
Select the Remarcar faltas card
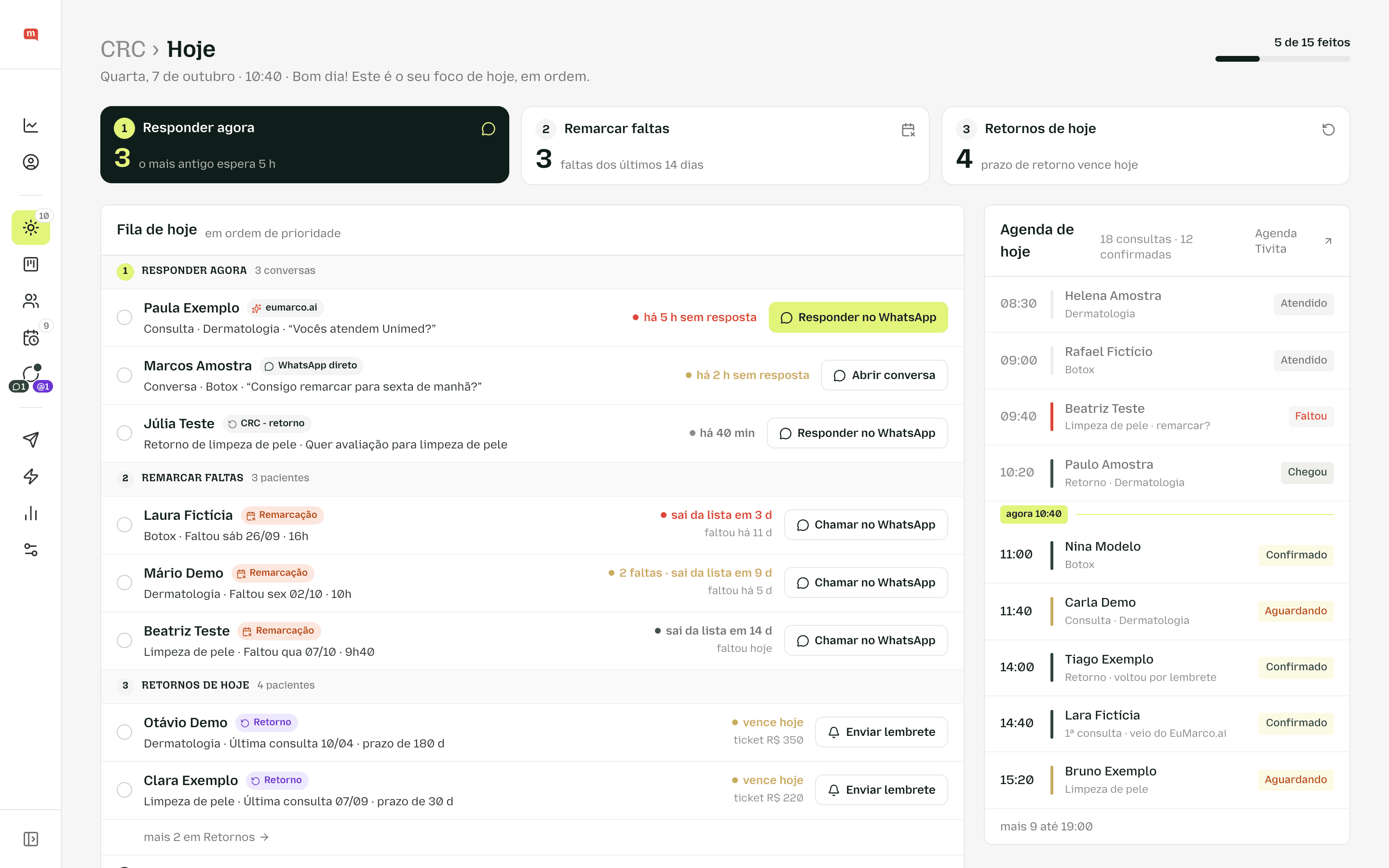coord(725,146)
